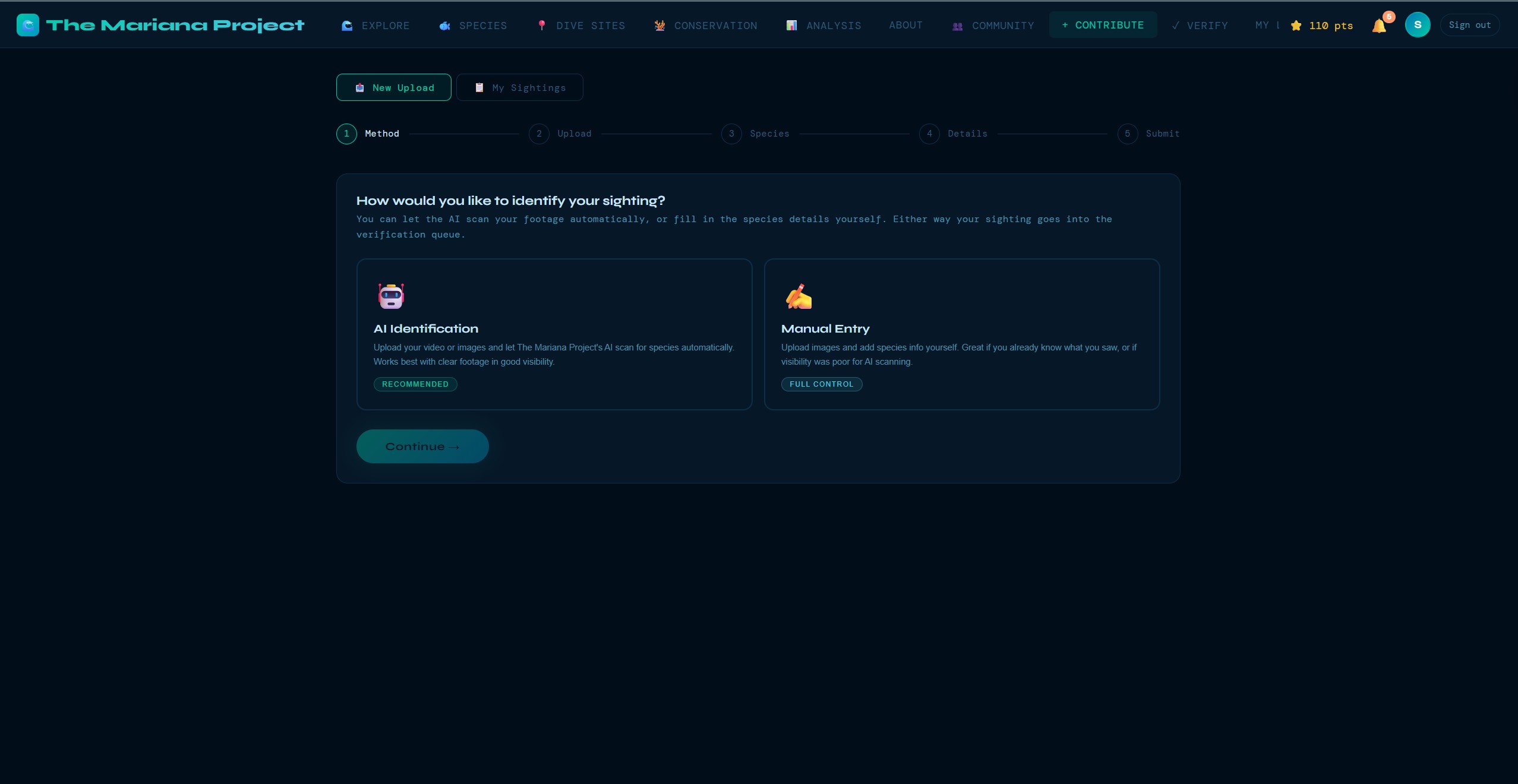The height and width of the screenshot is (784, 1518).
Task: Open notifications via the bell icon
Action: 1380,26
